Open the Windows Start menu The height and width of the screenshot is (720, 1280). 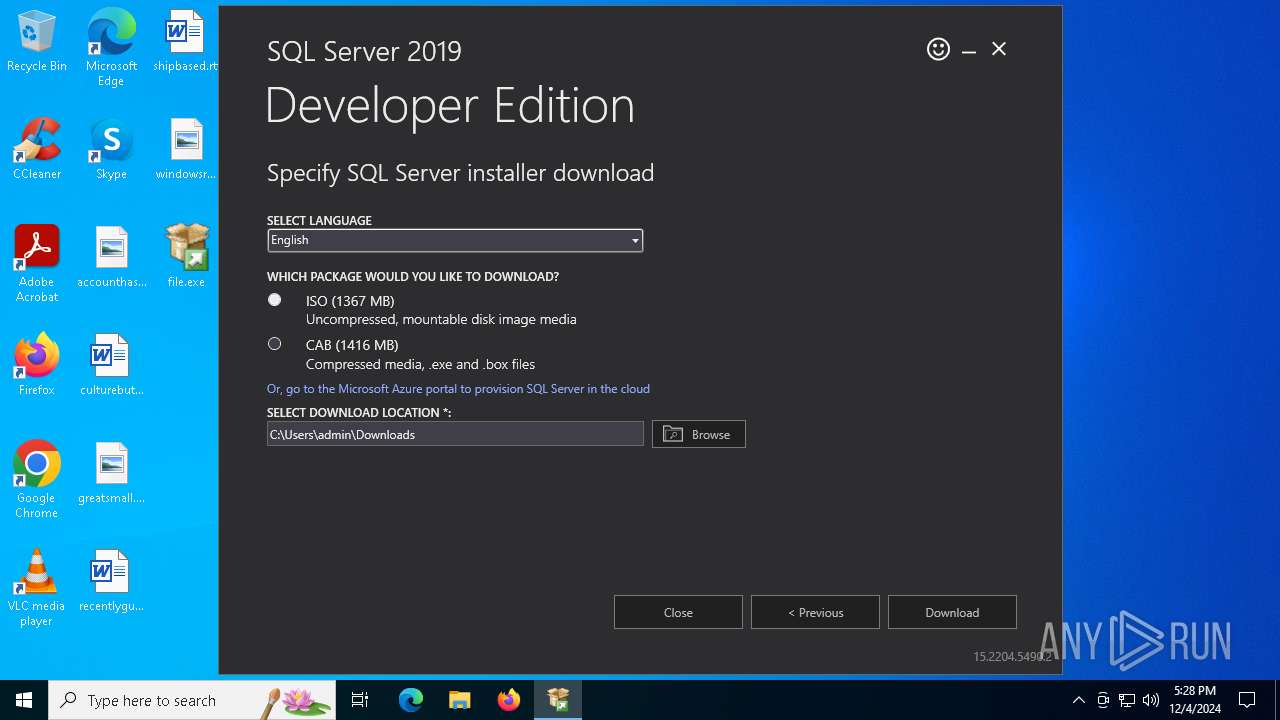click(x=24, y=700)
